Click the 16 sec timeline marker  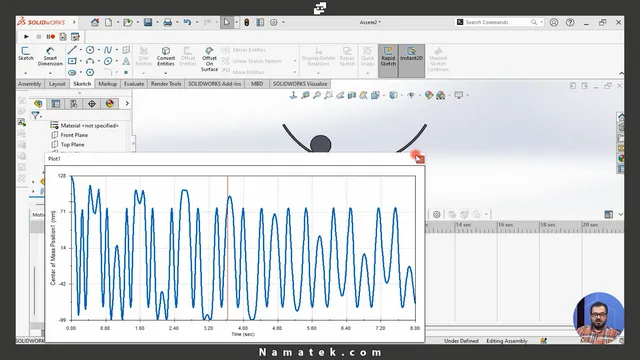click(505, 225)
